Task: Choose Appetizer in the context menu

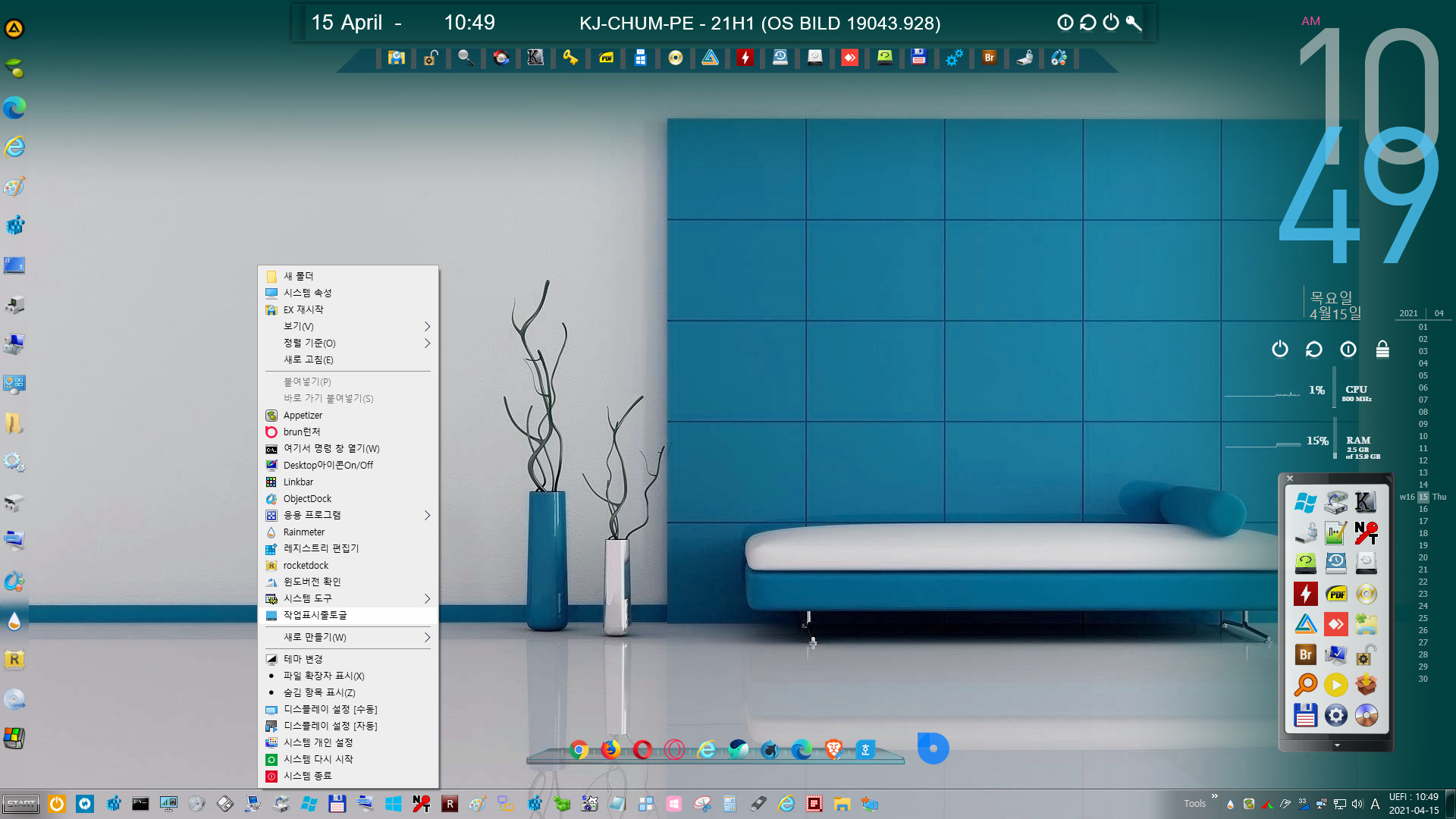Action: click(x=348, y=415)
